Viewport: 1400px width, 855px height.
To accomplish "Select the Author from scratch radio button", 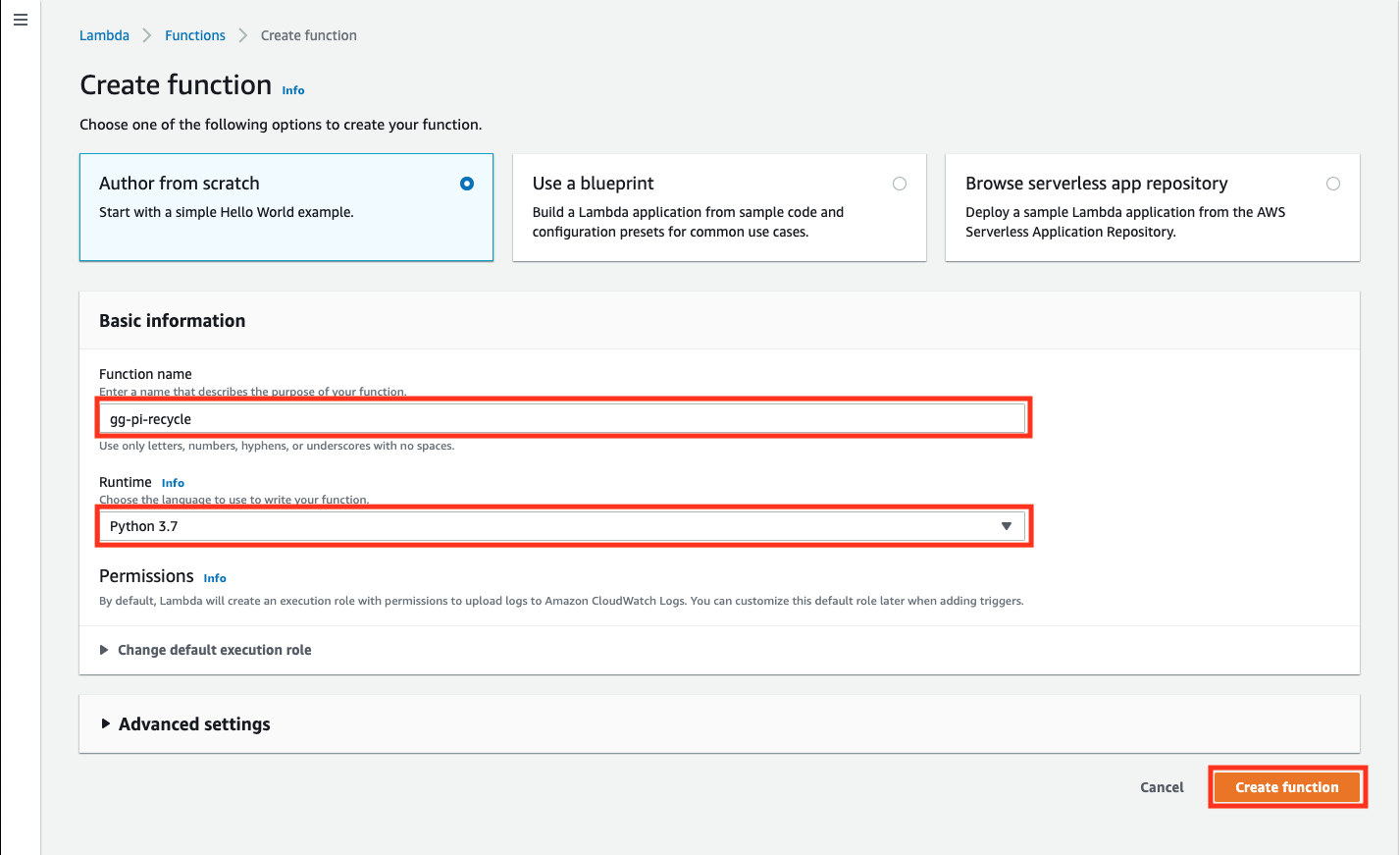I will coord(467,184).
